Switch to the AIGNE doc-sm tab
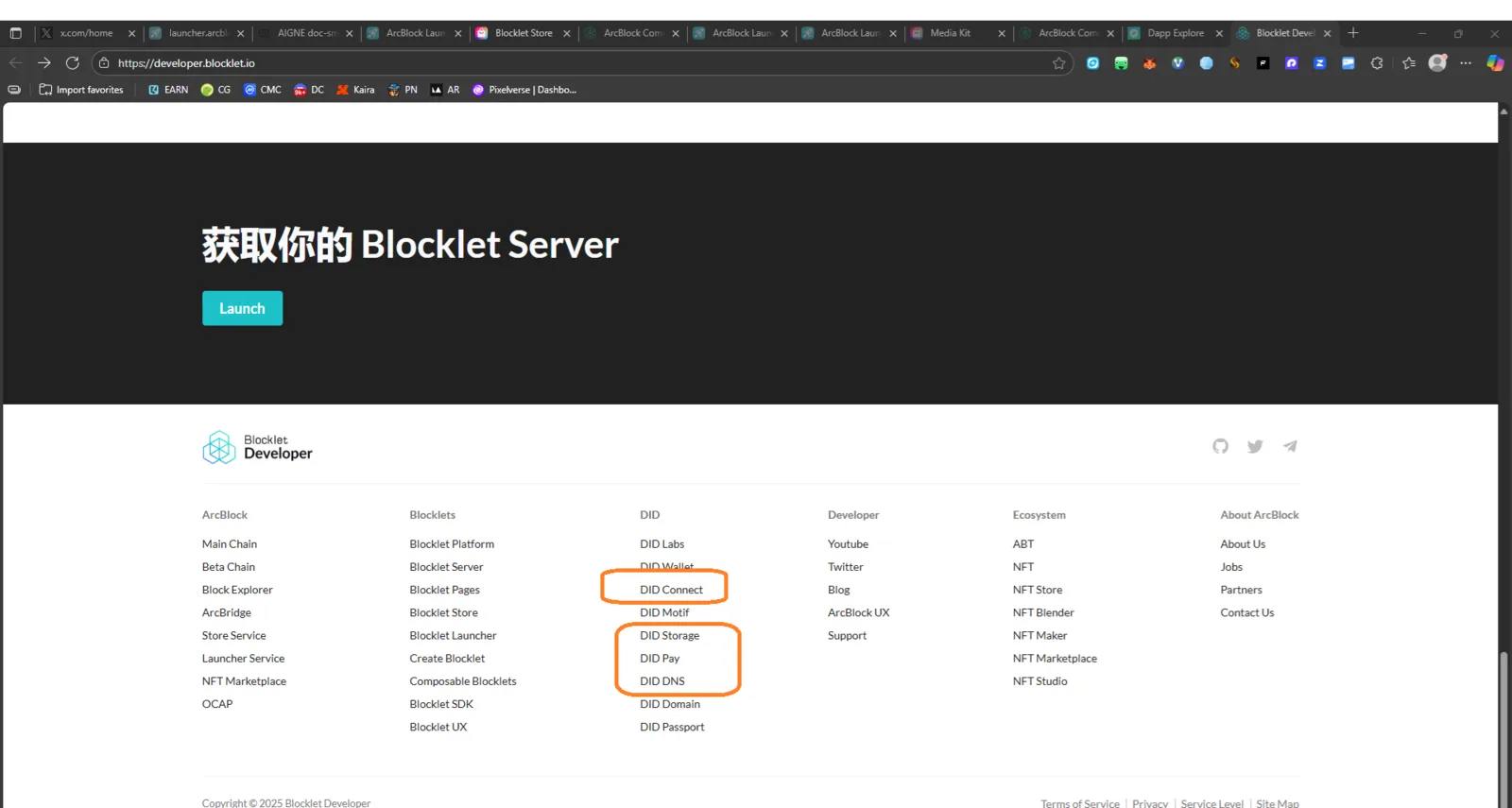Image resolution: width=1512 pixels, height=808 pixels. point(305,33)
